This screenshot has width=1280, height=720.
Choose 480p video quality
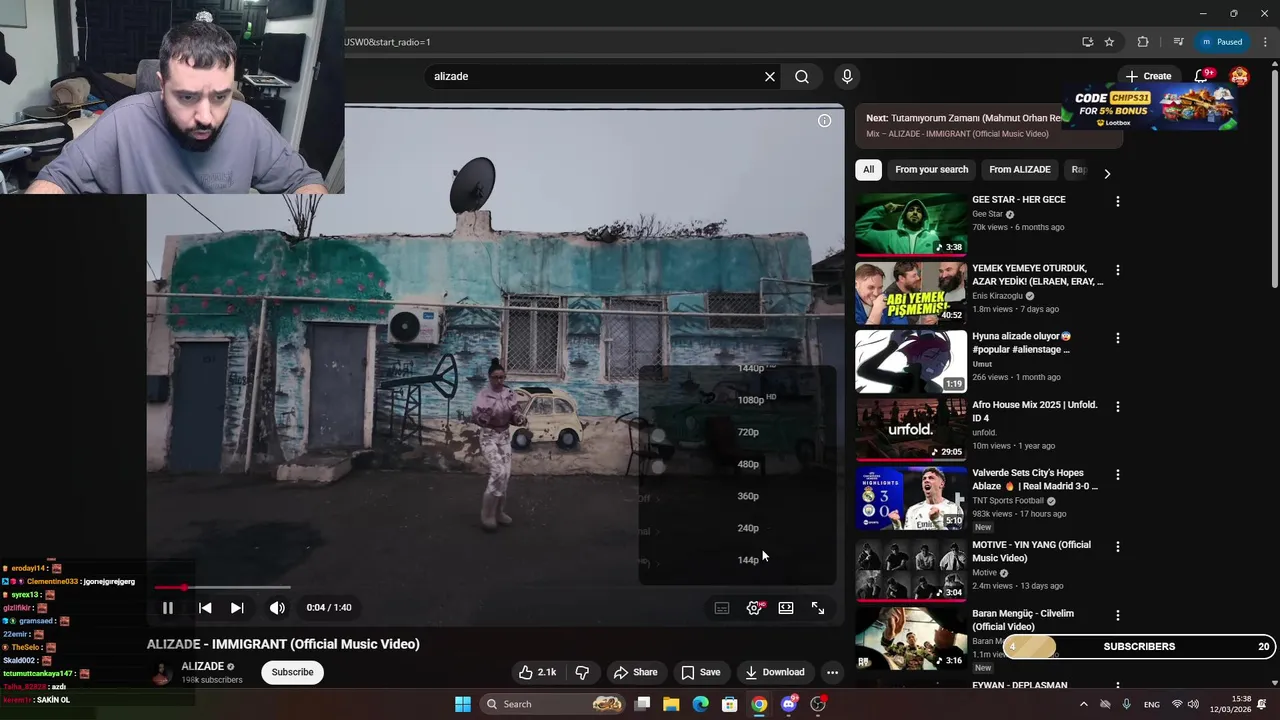click(748, 464)
